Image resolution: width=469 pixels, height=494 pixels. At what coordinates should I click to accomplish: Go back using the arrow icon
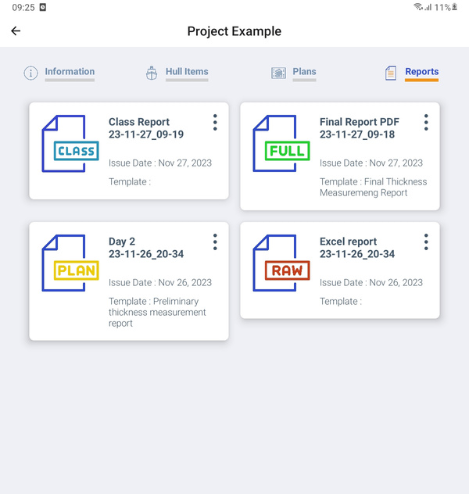[x=16, y=31]
